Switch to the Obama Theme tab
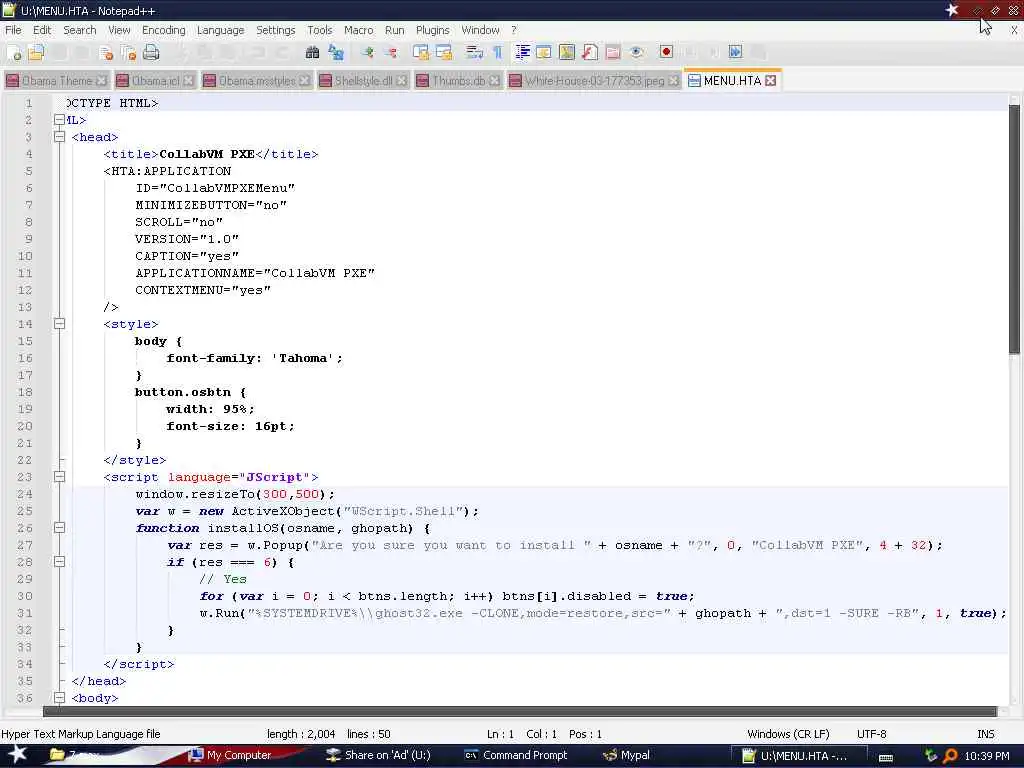This screenshot has width=1024, height=768. pyautogui.click(x=56, y=80)
